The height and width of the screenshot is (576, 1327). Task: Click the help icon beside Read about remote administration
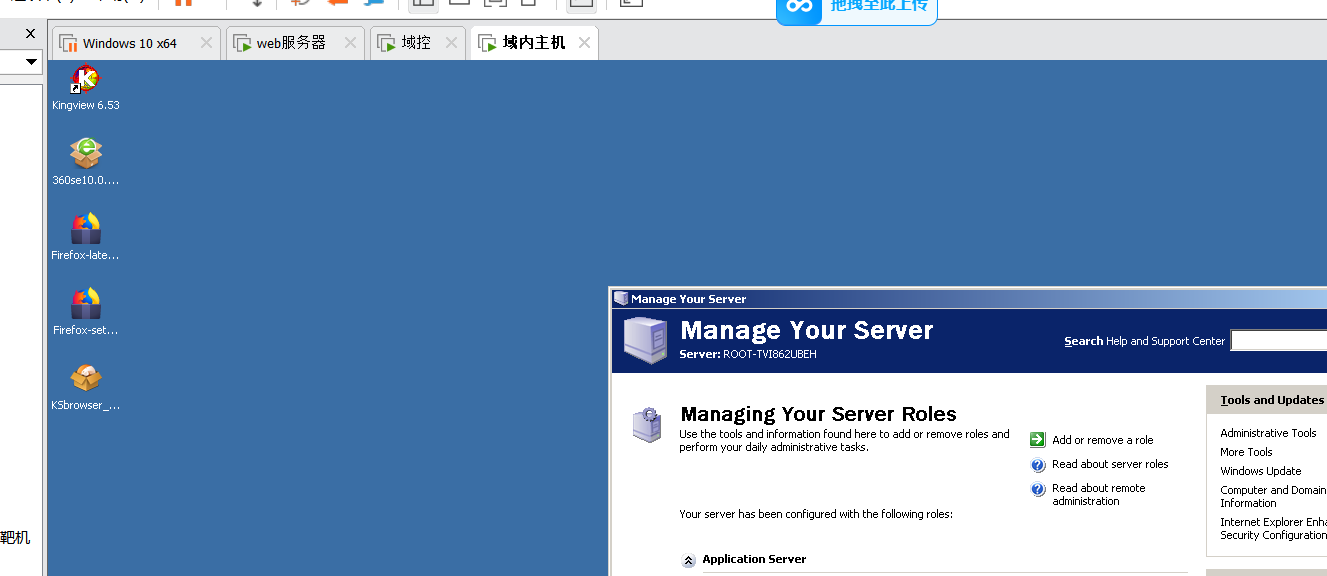click(x=1037, y=489)
